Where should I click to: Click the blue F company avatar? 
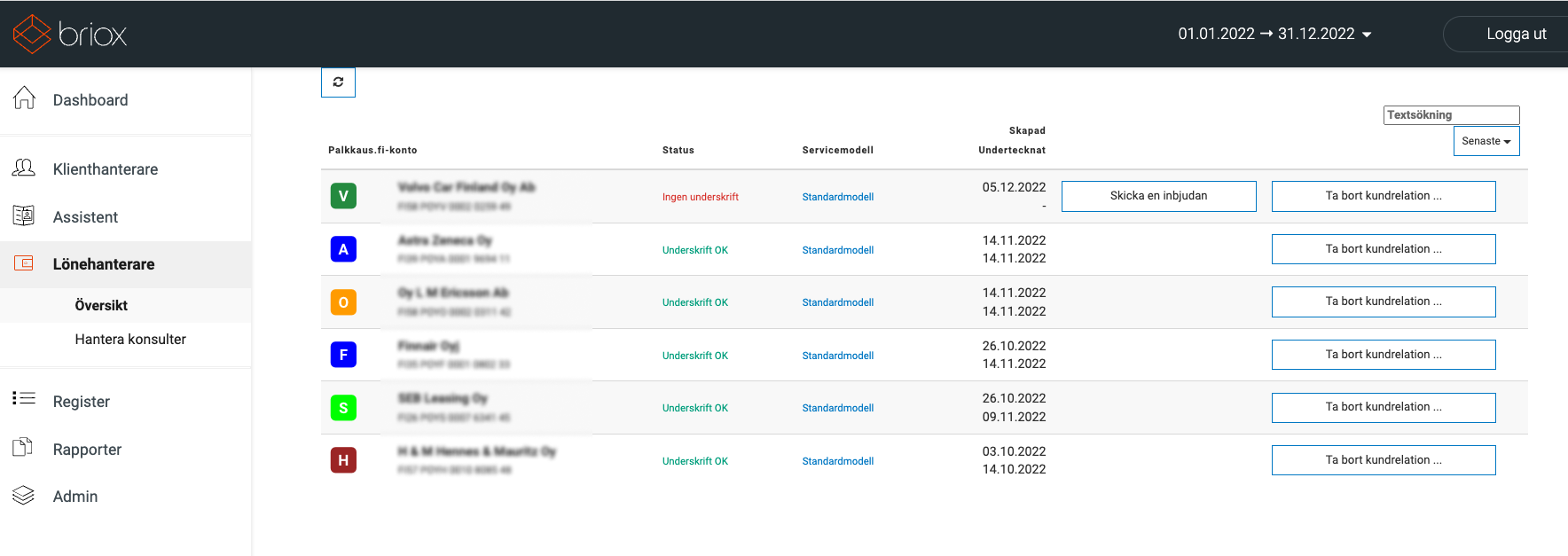coord(343,355)
